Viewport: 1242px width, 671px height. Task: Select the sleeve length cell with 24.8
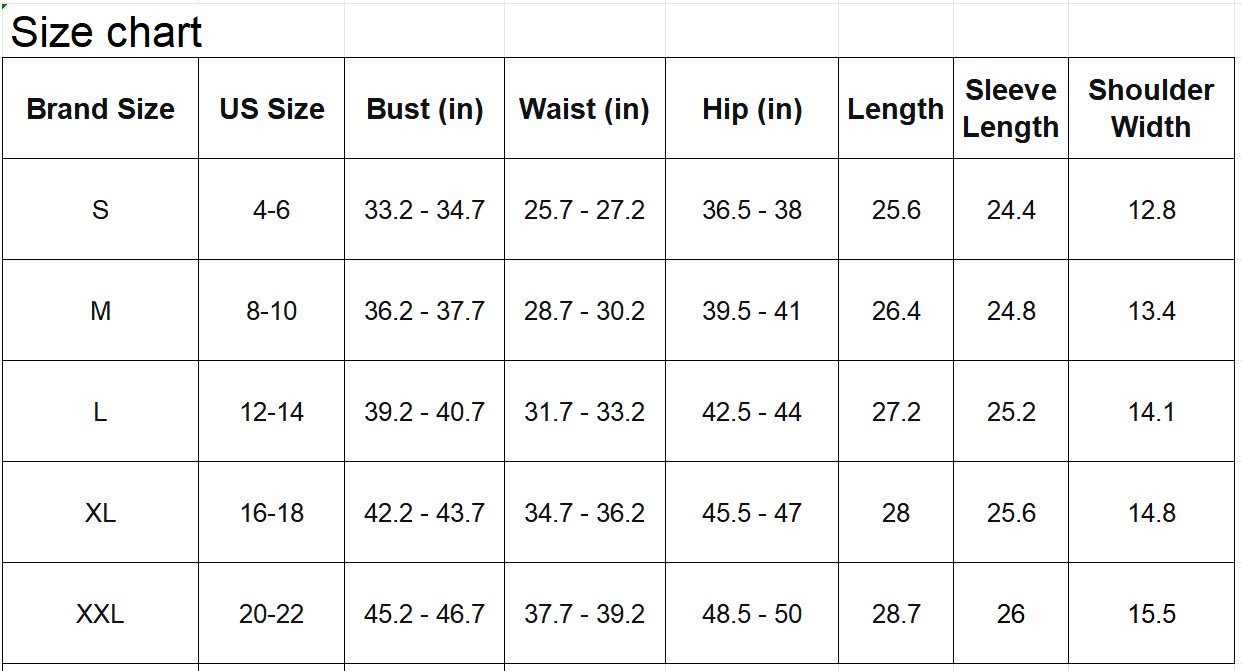[1011, 311]
